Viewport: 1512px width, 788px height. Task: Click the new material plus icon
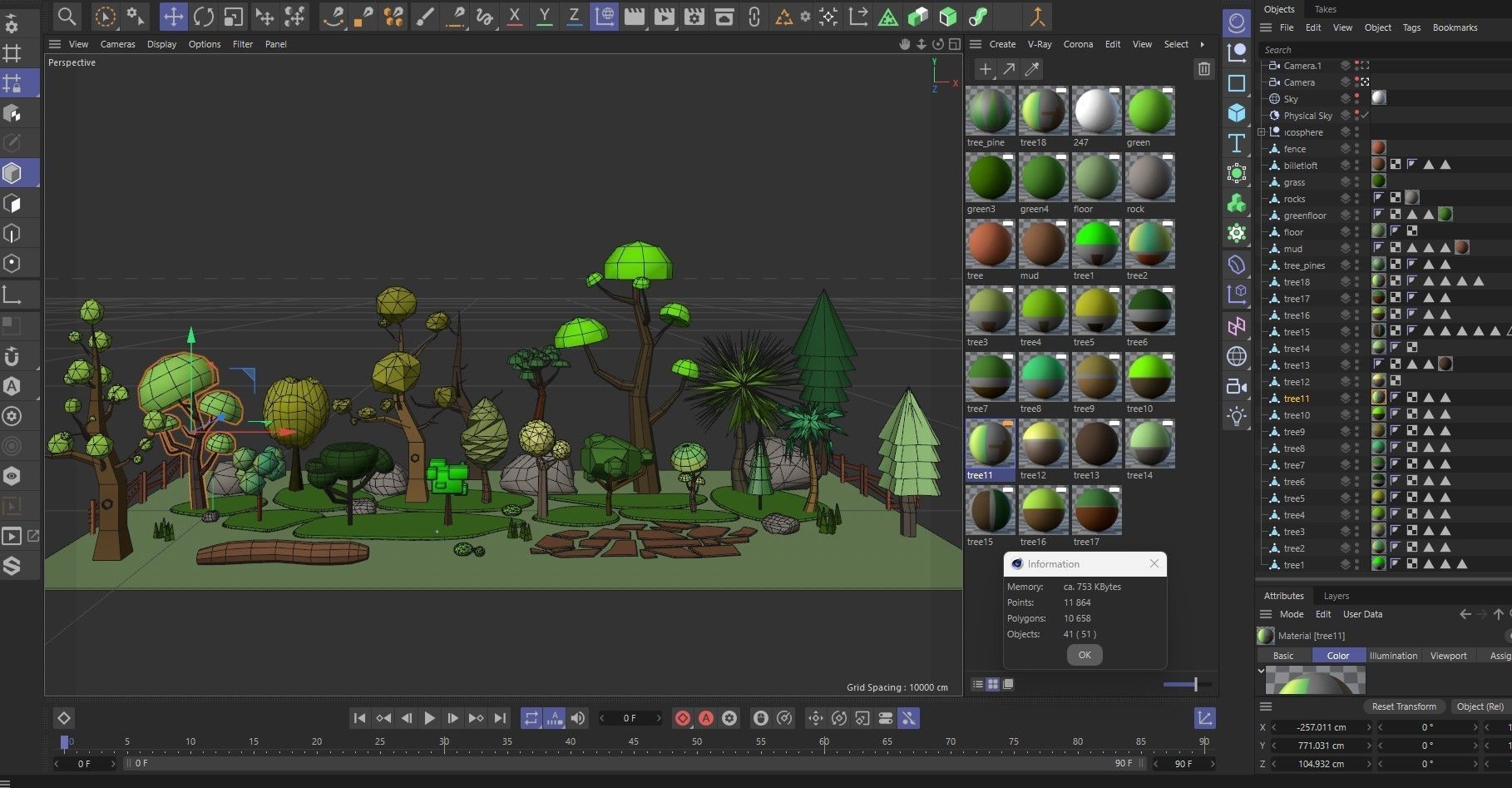pos(985,69)
